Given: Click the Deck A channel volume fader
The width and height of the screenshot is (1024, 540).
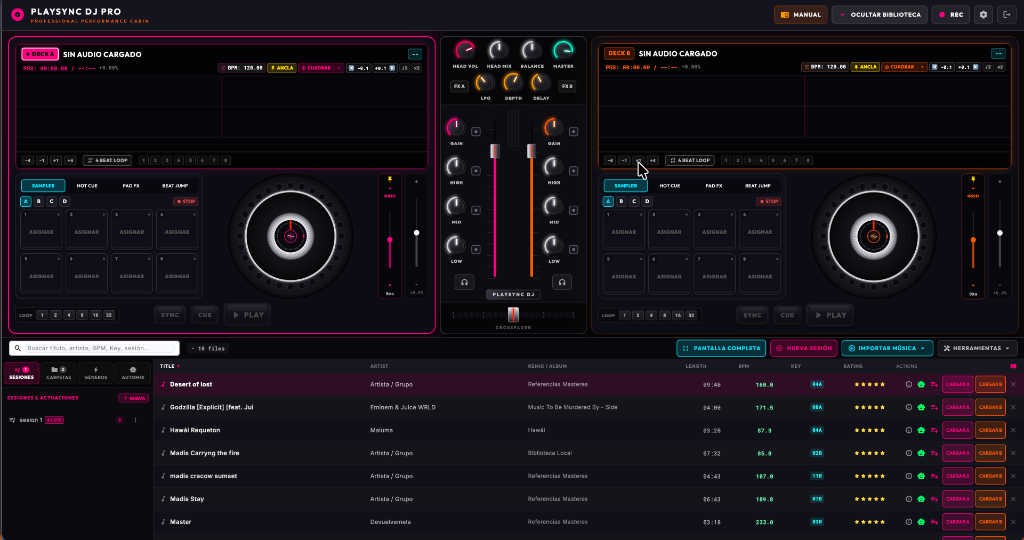Looking at the screenshot, I should coord(495,151).
